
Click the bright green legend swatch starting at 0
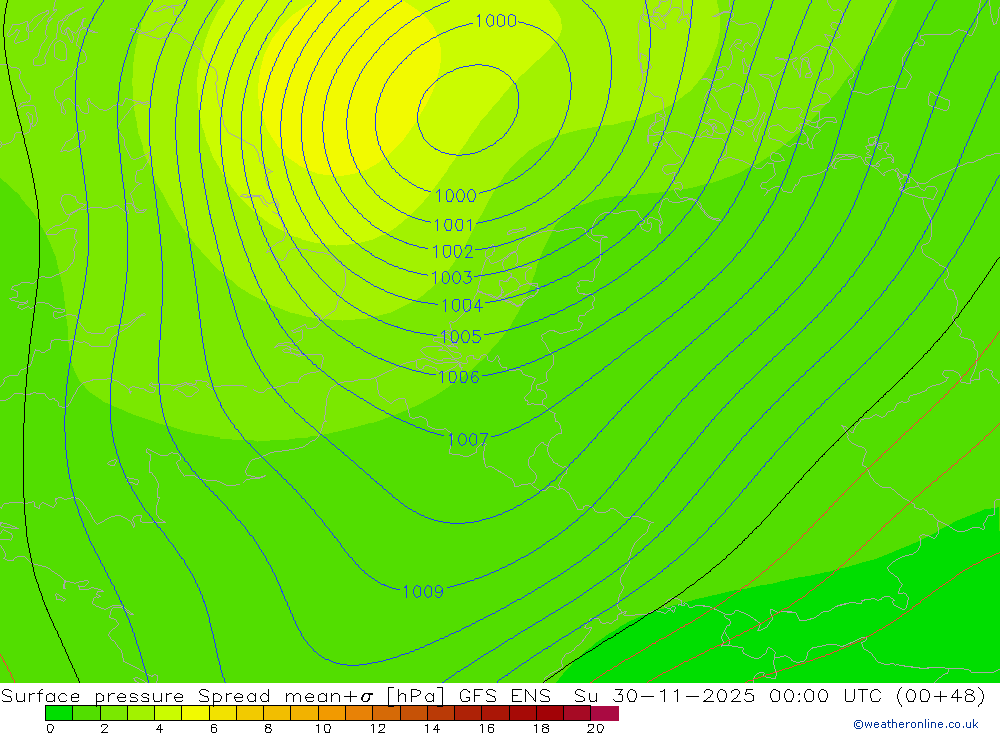click(59, 713)
